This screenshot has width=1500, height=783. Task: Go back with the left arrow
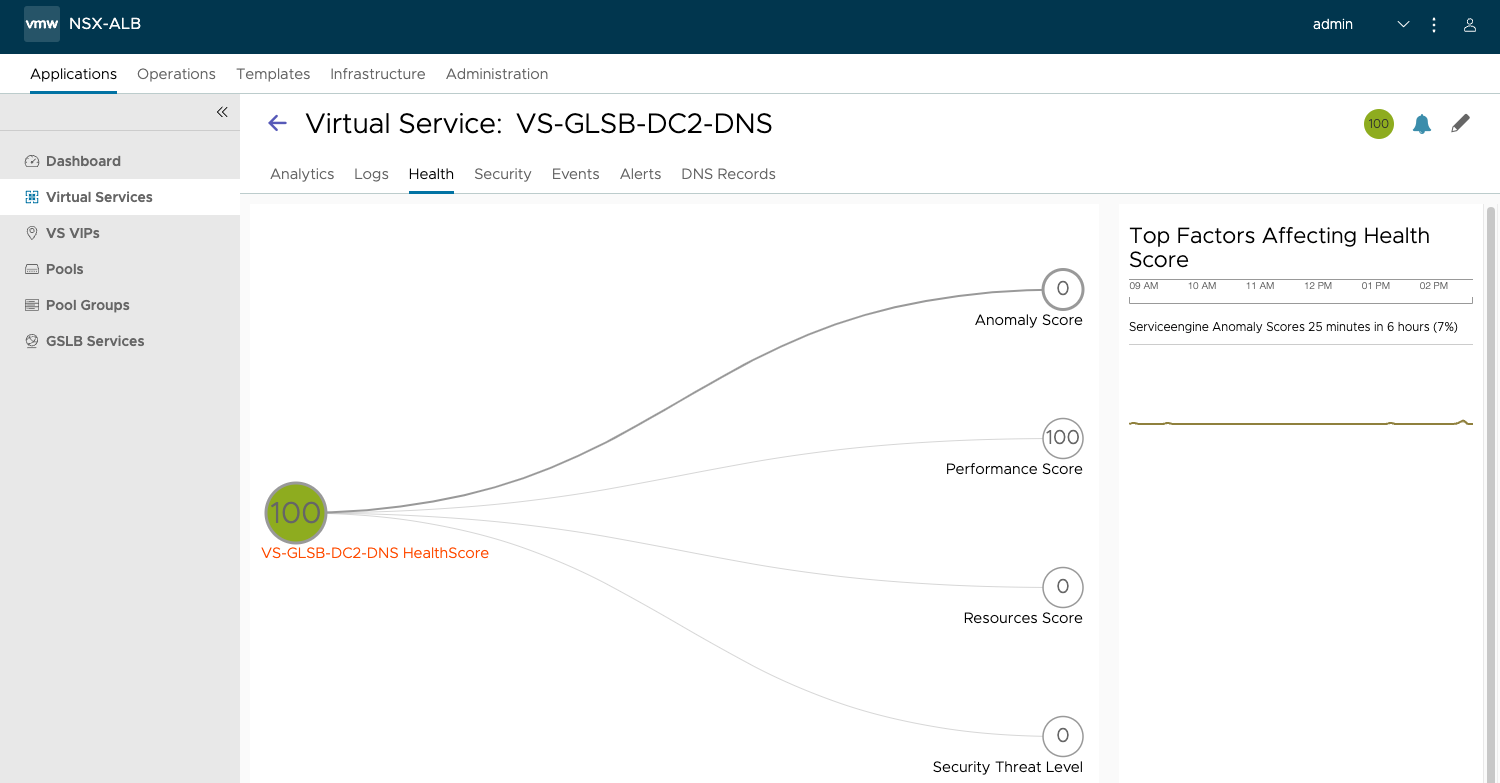277,123
